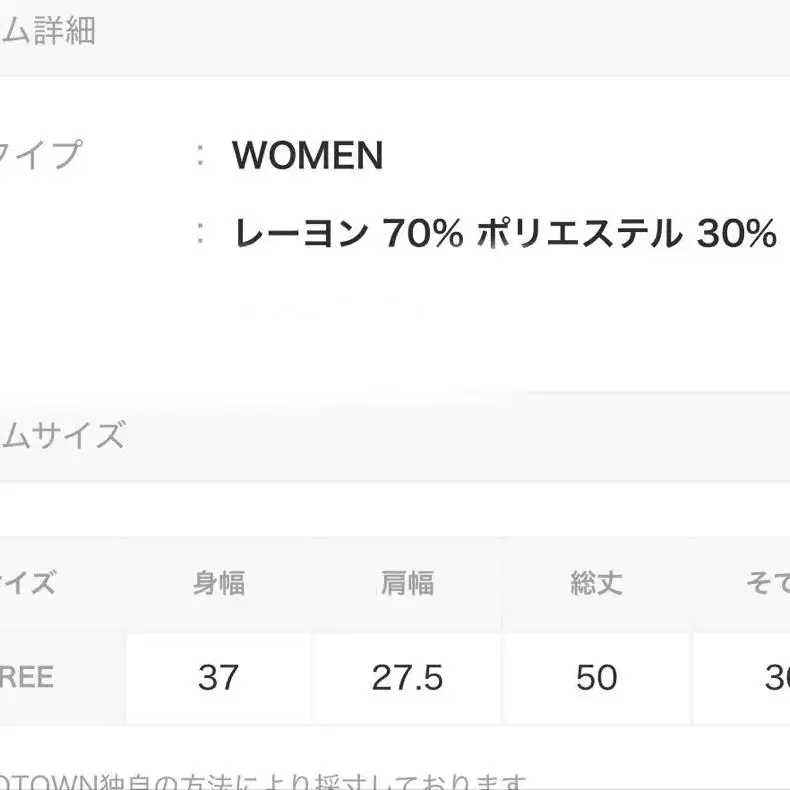
Task: Select the FREE size row label
Action: click(28, 677)
